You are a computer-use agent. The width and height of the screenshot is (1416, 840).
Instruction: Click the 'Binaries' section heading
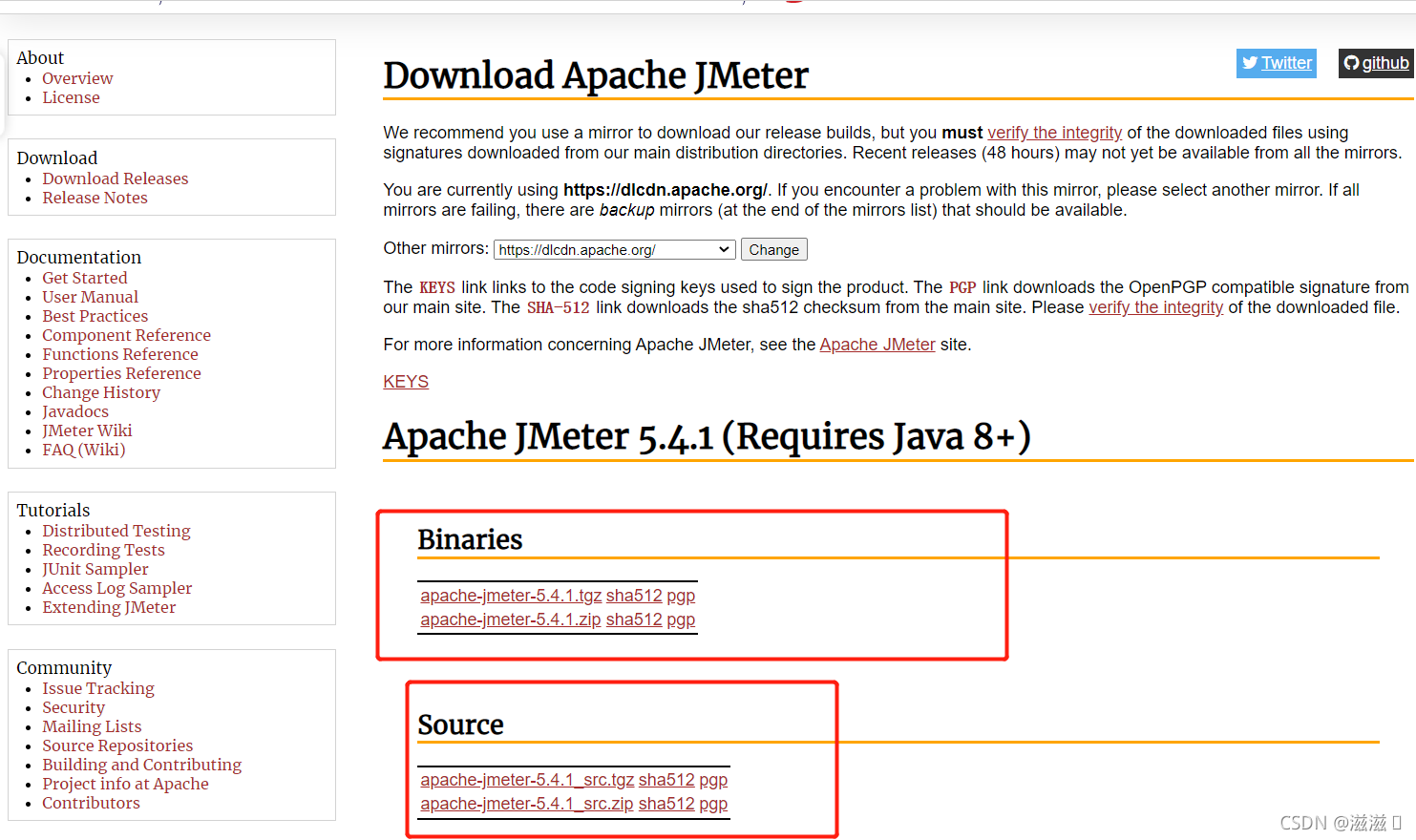470,540
